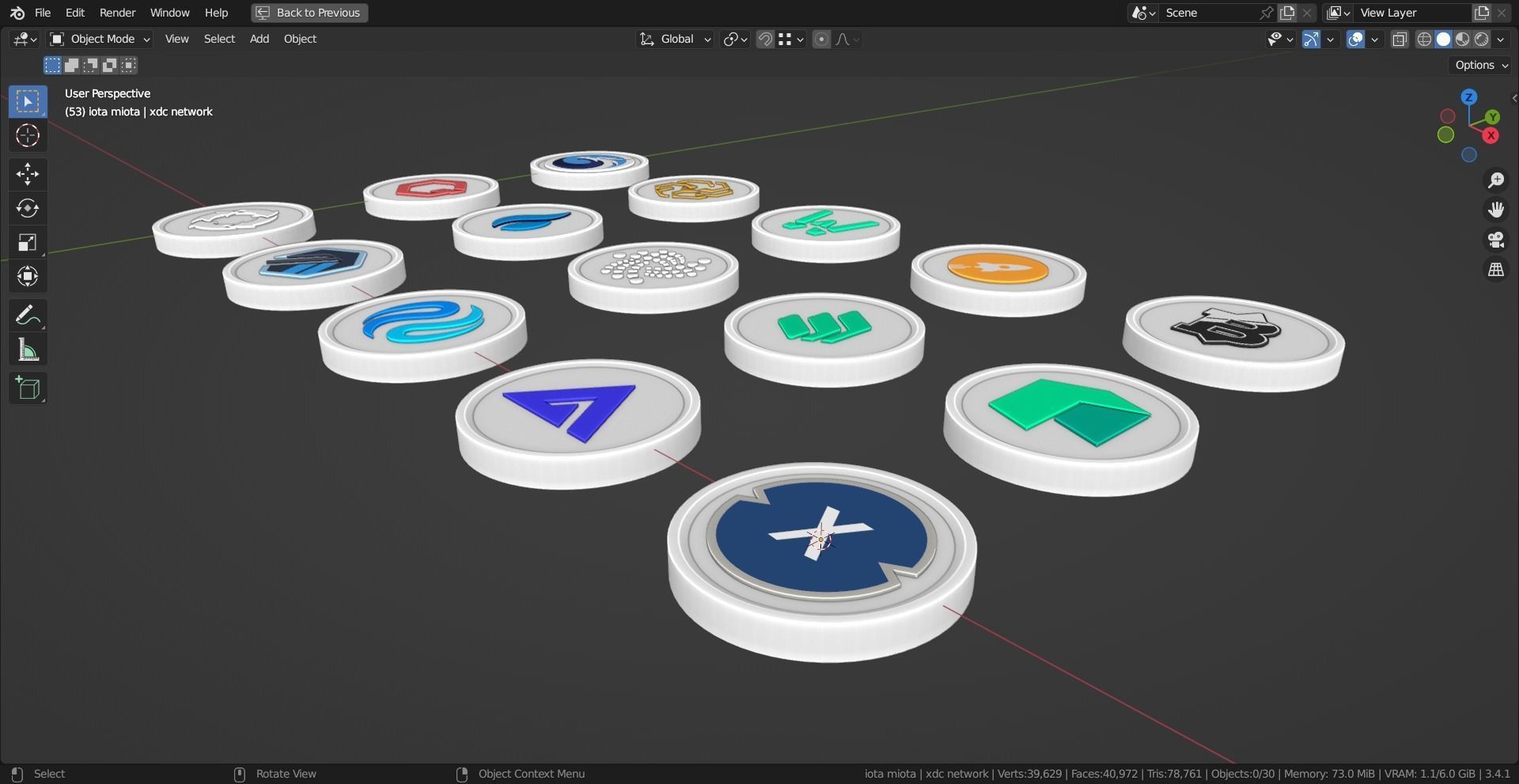Pick the Annotate pencil tool
The width and height of the screenshot is (1519, 784).
28,316
